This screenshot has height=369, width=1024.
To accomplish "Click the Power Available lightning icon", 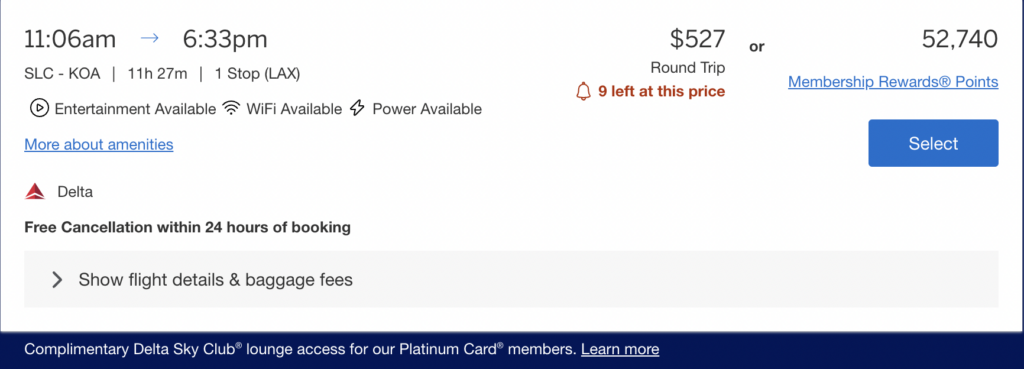I will pos(357,108).
